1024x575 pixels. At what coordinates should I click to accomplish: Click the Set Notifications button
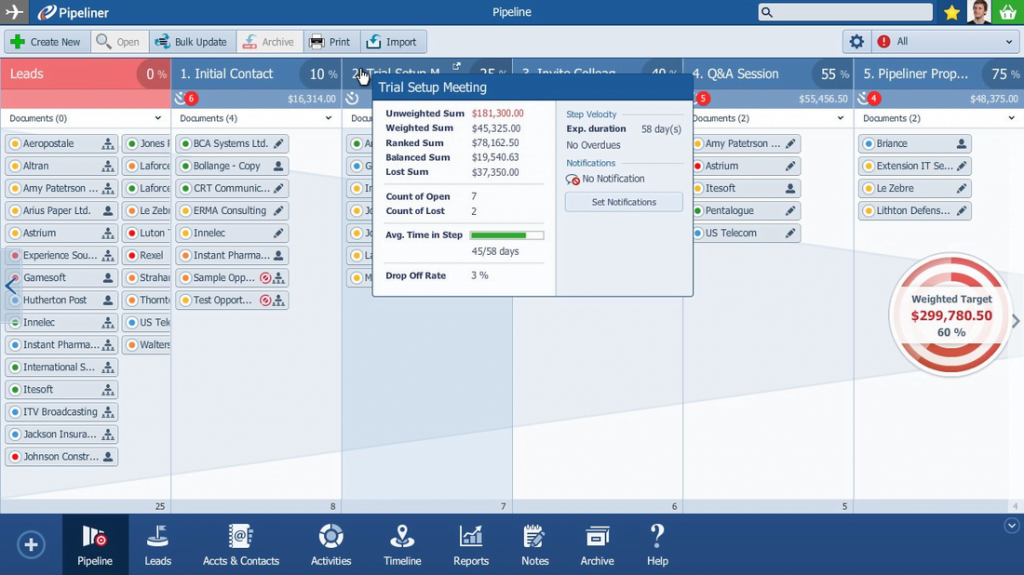click(623, 202)
